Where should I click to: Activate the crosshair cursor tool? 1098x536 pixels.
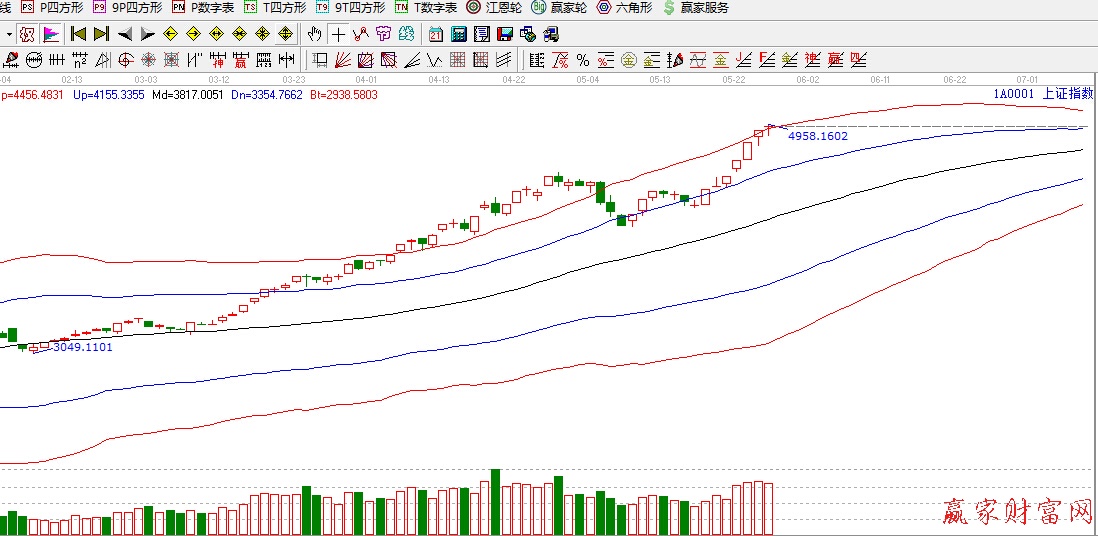pos(338,34)
